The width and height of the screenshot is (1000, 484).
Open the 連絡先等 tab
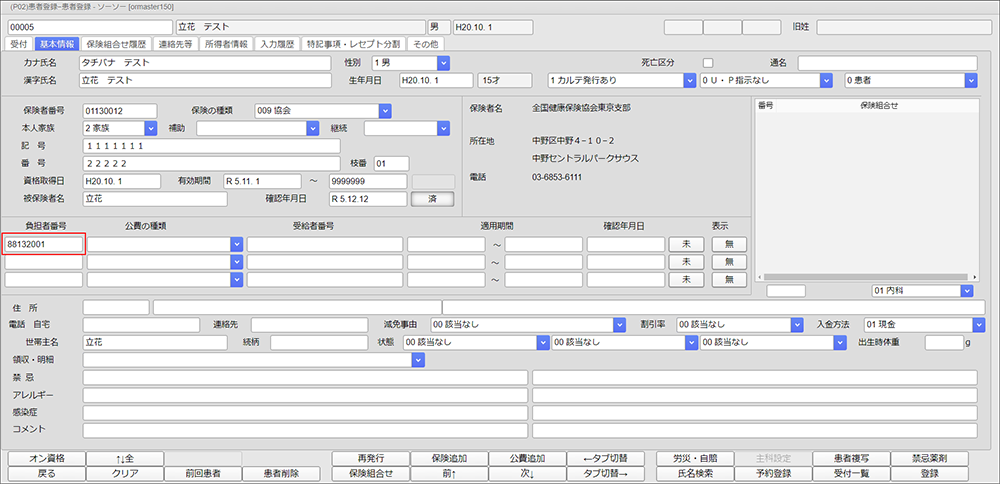click(x=174, y=44)
